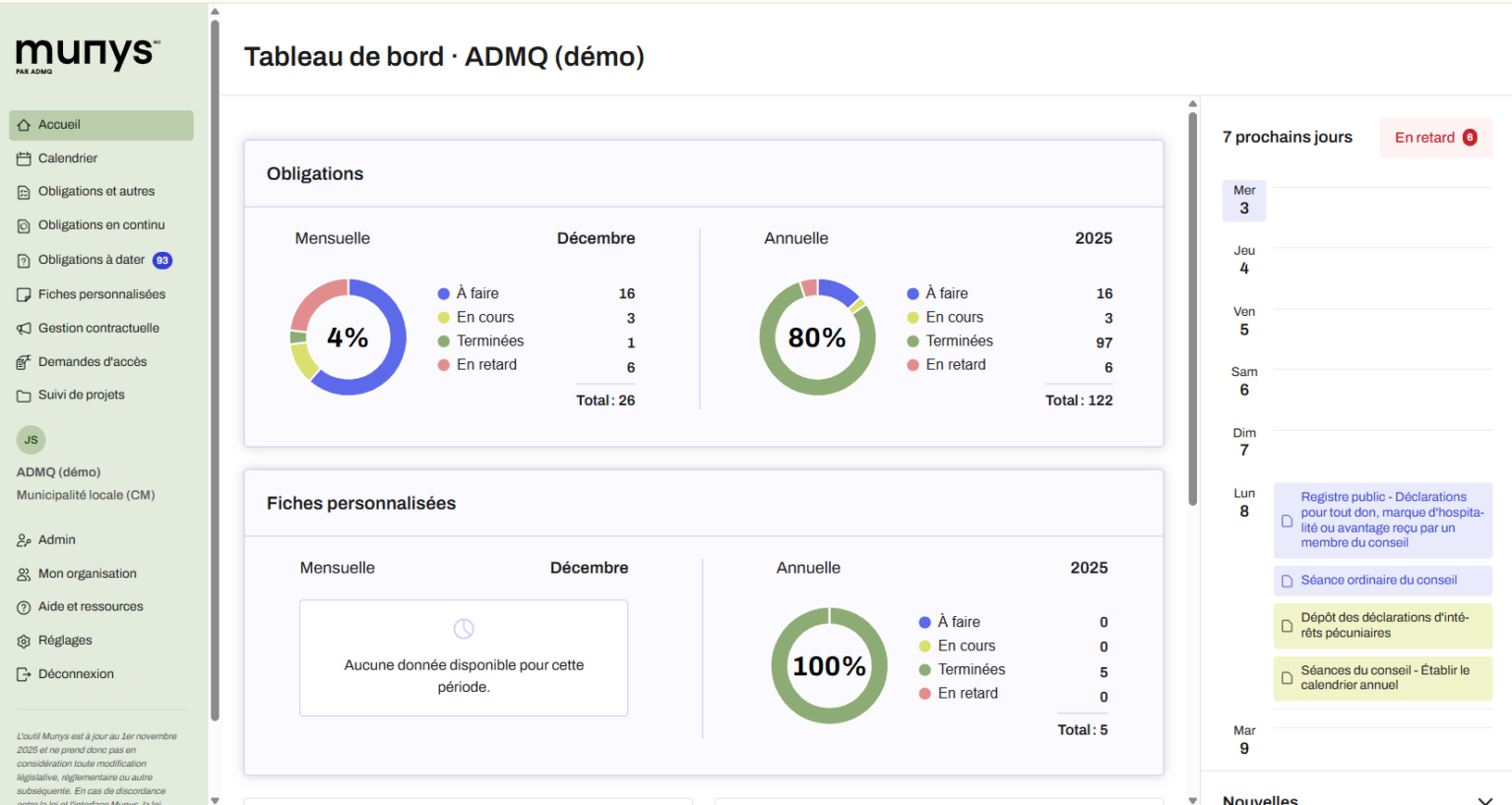
Task: Click the Réglages gear icon
Action: 24,641
